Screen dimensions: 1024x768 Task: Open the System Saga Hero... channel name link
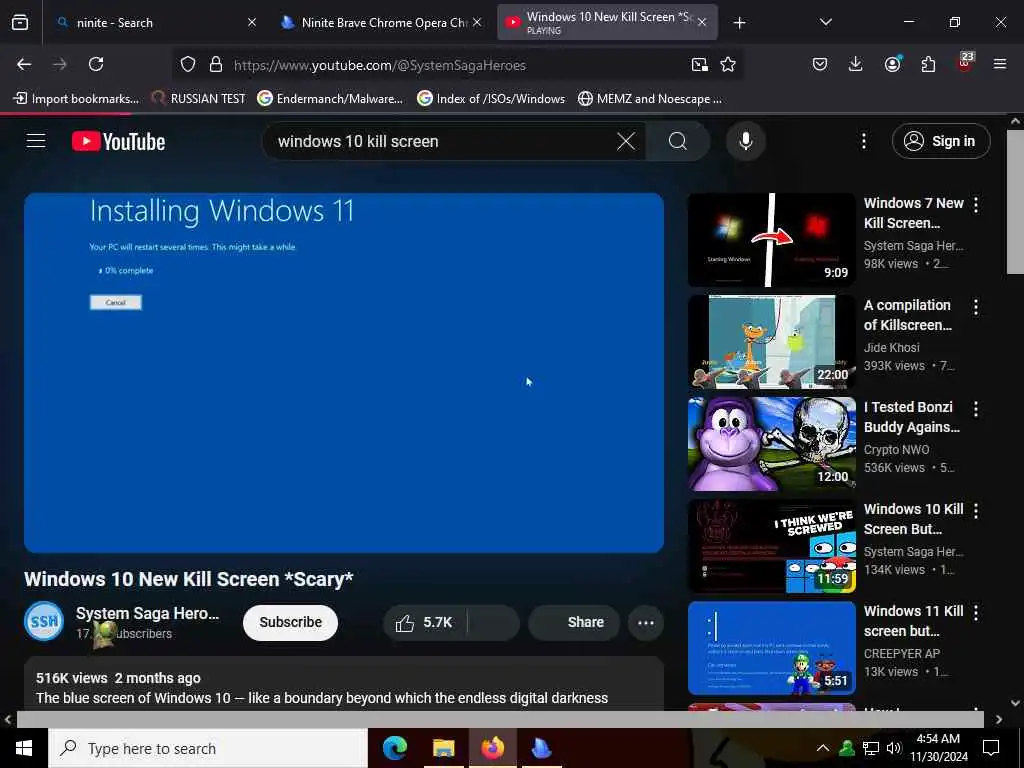point(147,613)
